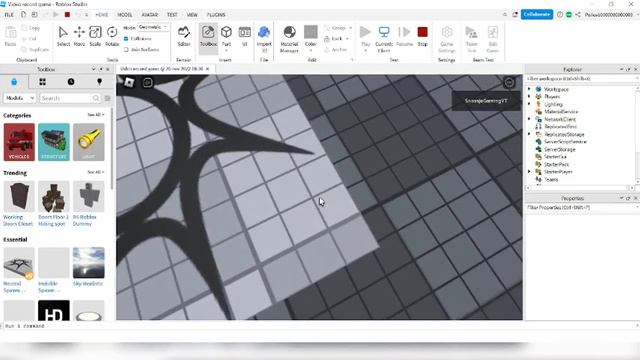Screen dimensions: 640x360
Task: Expand the Lighting node
Action: pos(529,104)
